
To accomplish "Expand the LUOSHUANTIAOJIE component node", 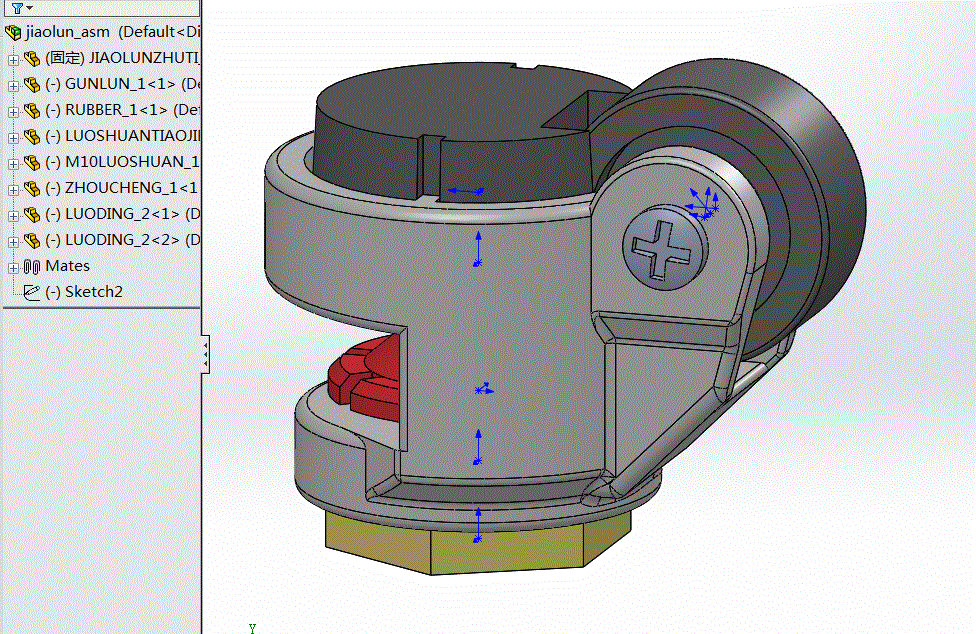I will point(13,137).
